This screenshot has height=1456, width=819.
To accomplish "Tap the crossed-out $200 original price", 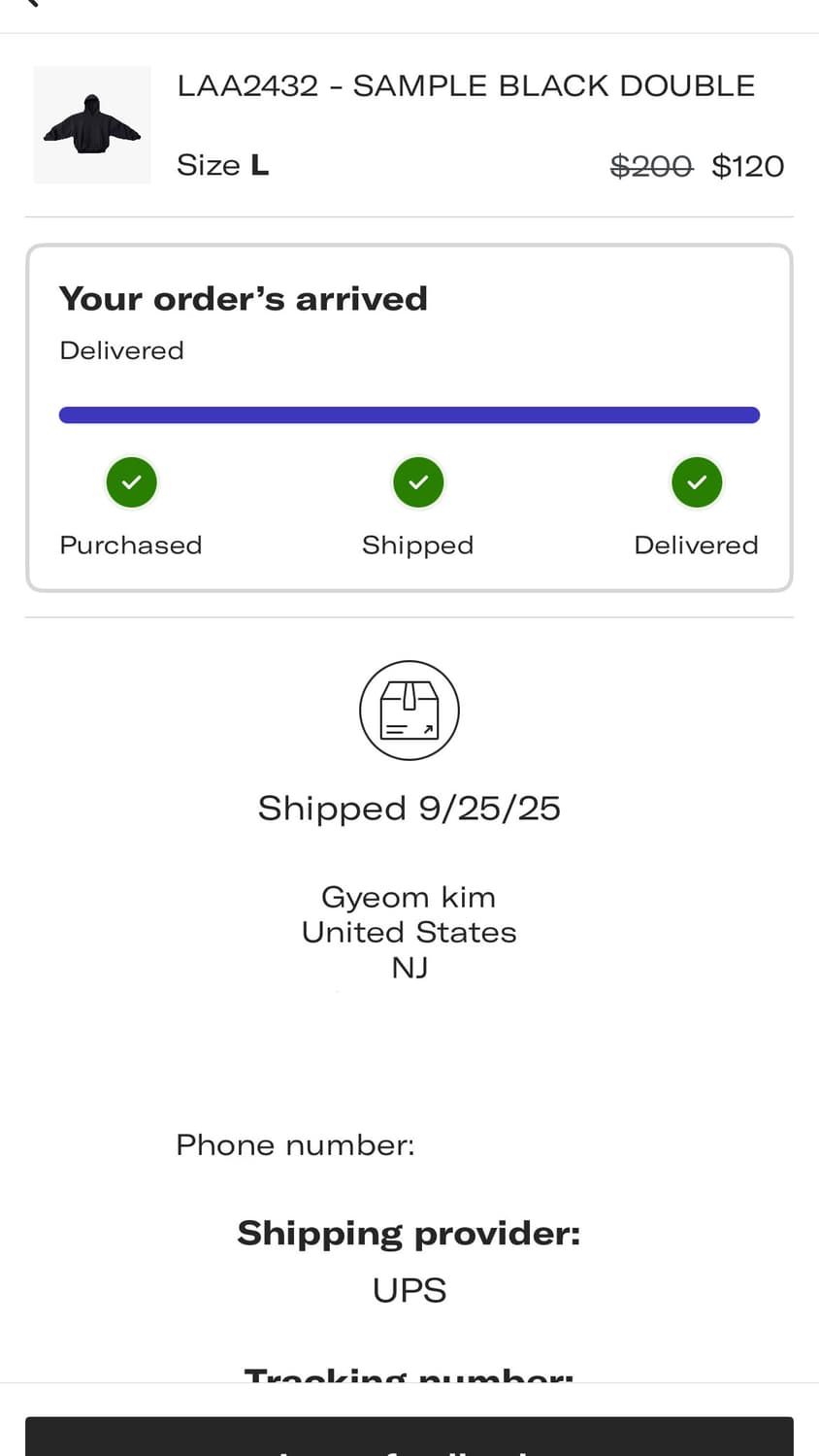I will 651,167.
